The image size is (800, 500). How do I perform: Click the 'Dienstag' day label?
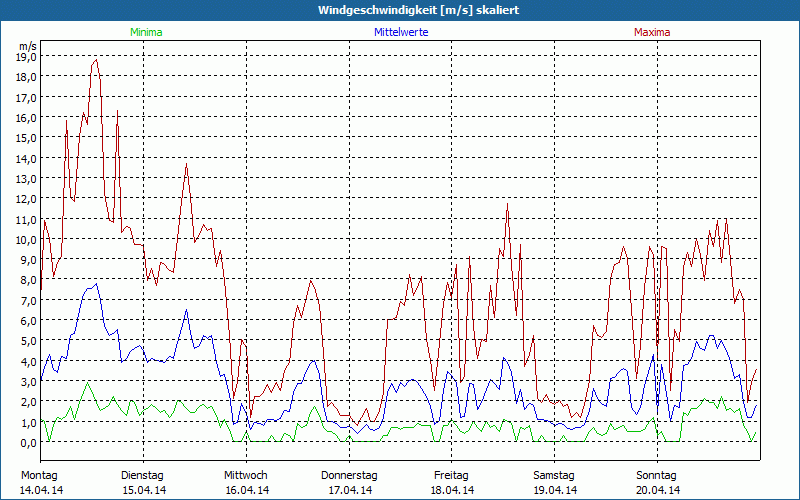coord(142,476)
